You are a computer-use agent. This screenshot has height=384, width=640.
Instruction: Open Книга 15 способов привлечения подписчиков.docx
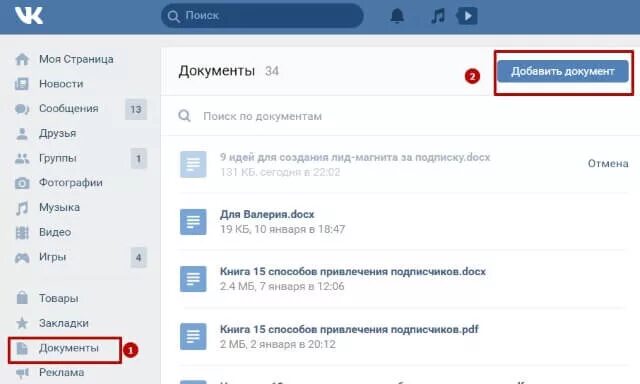(x=353, y=271)
